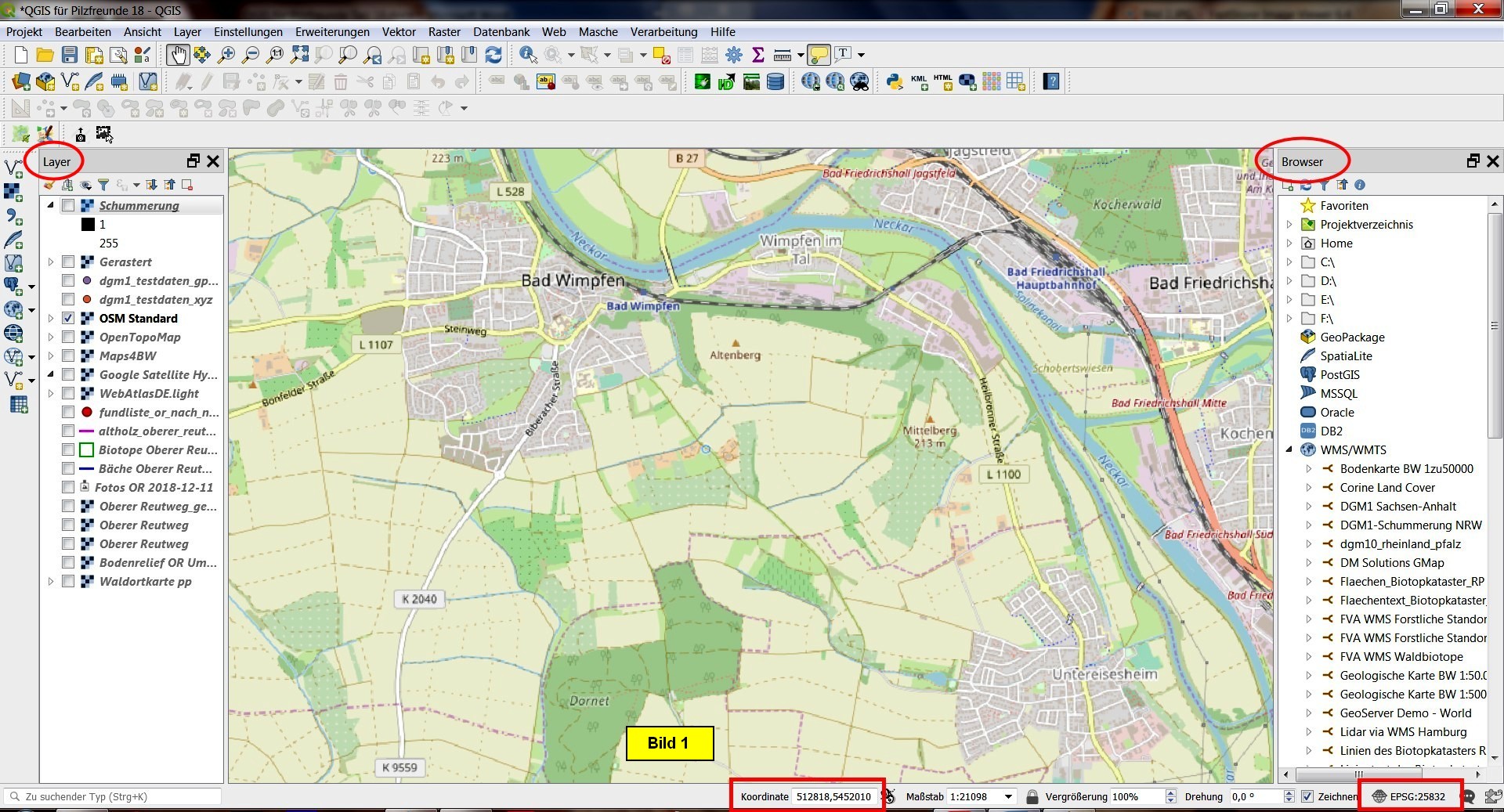Image resolution: width=1504 pixels, height=812 pixels.
Task: Expand the Waldortkarte pp layer group
Action: tap(51, 582)
